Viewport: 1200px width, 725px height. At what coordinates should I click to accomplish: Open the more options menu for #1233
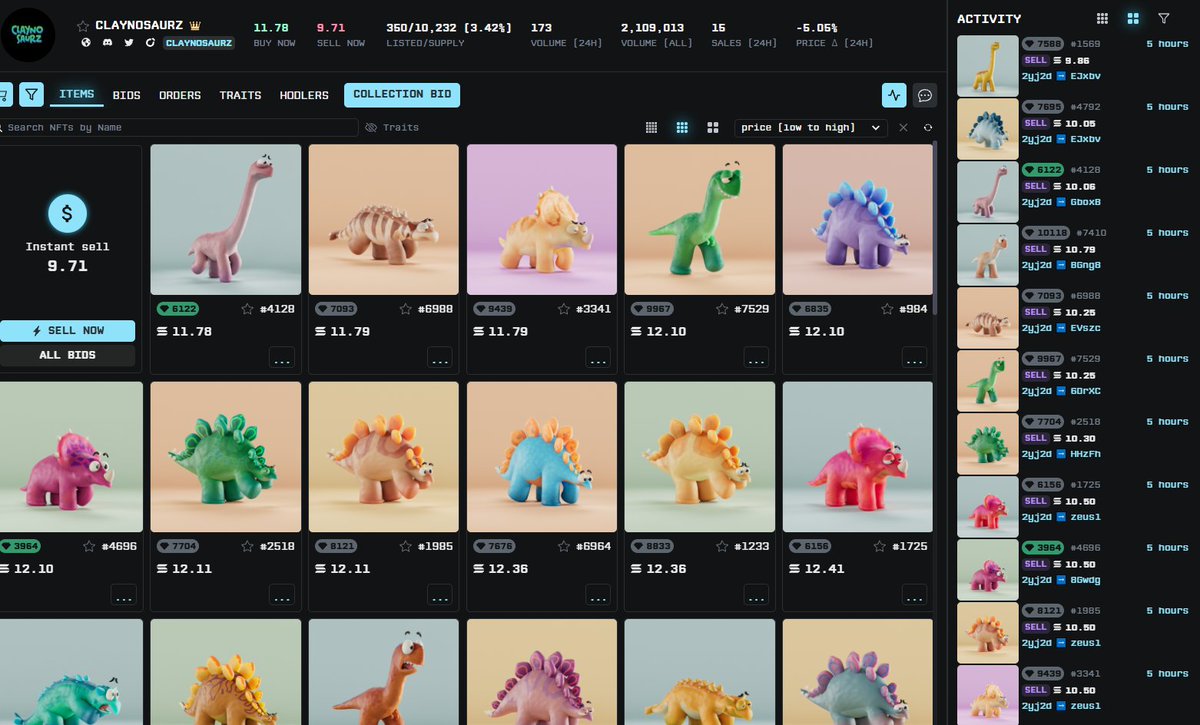(x=756, y=595)
